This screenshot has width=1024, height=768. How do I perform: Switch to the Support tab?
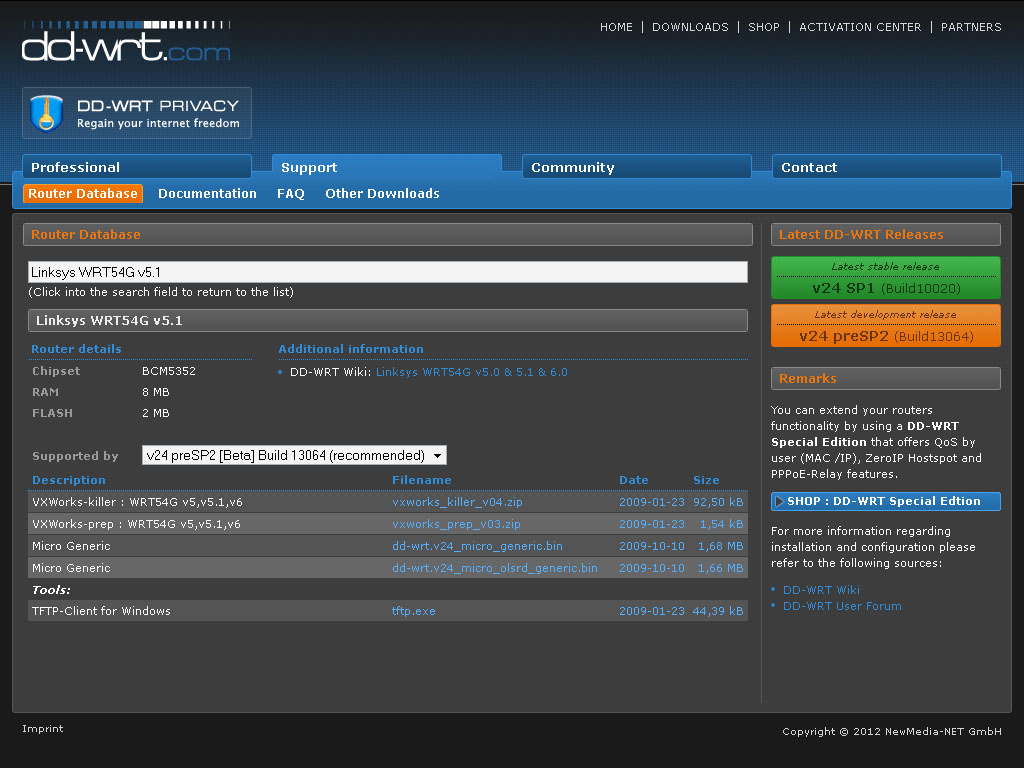pyautogui.click(x=387, y=167)
